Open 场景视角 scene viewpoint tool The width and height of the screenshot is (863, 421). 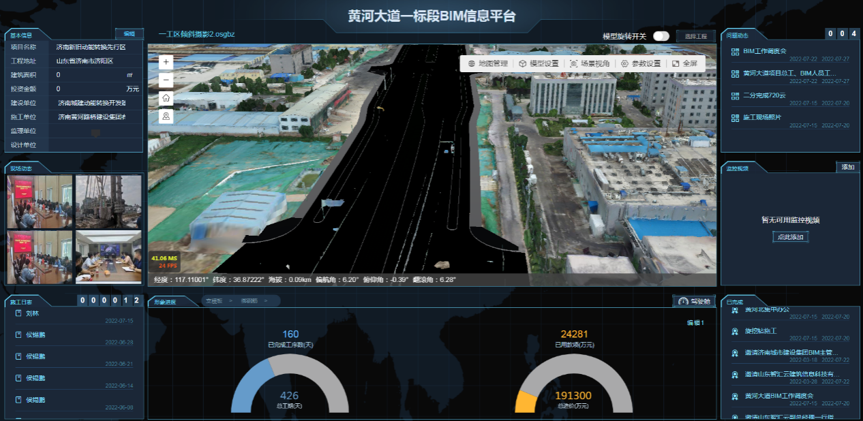click(589, 63)
